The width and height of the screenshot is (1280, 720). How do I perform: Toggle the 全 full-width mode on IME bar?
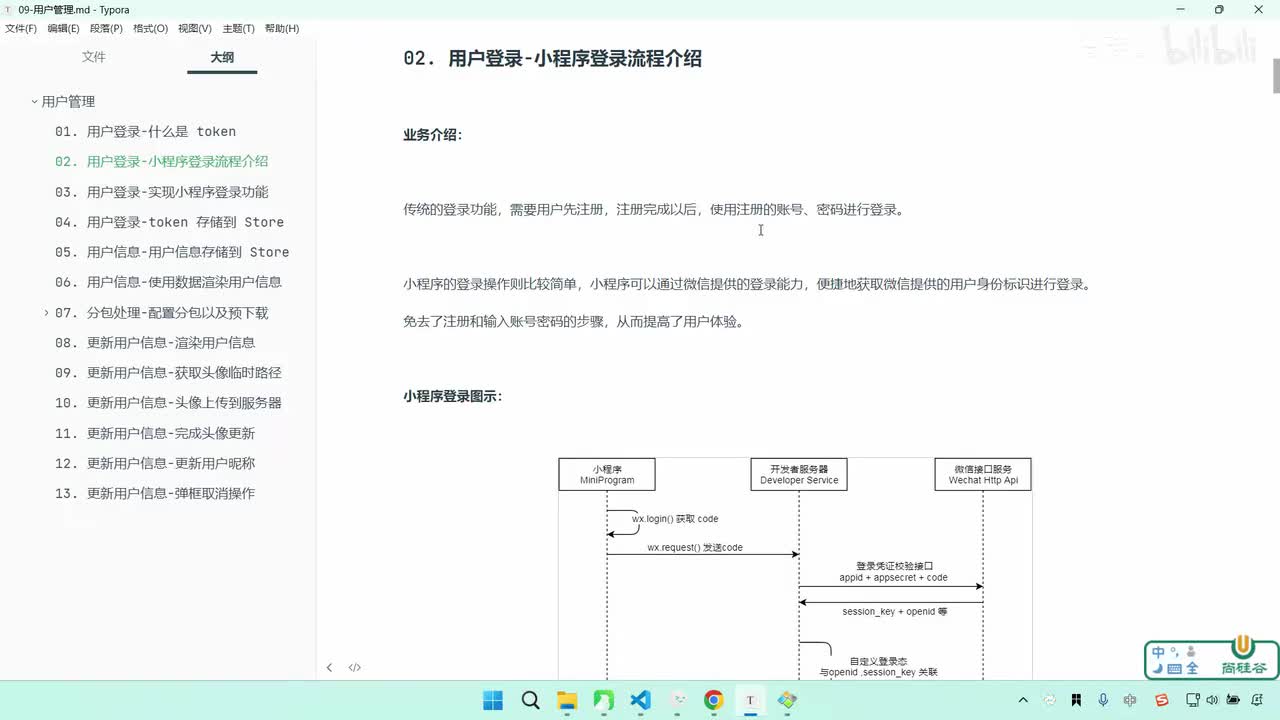pos(1192,669)
